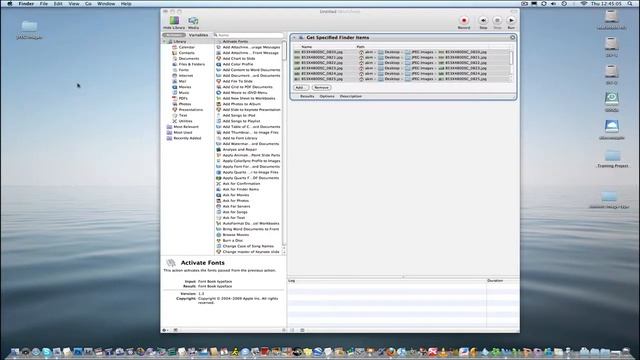Collapse the Get Specified Finder Items action
The width and height of the screenshot is (640, 360).
(x=294, y=38)
